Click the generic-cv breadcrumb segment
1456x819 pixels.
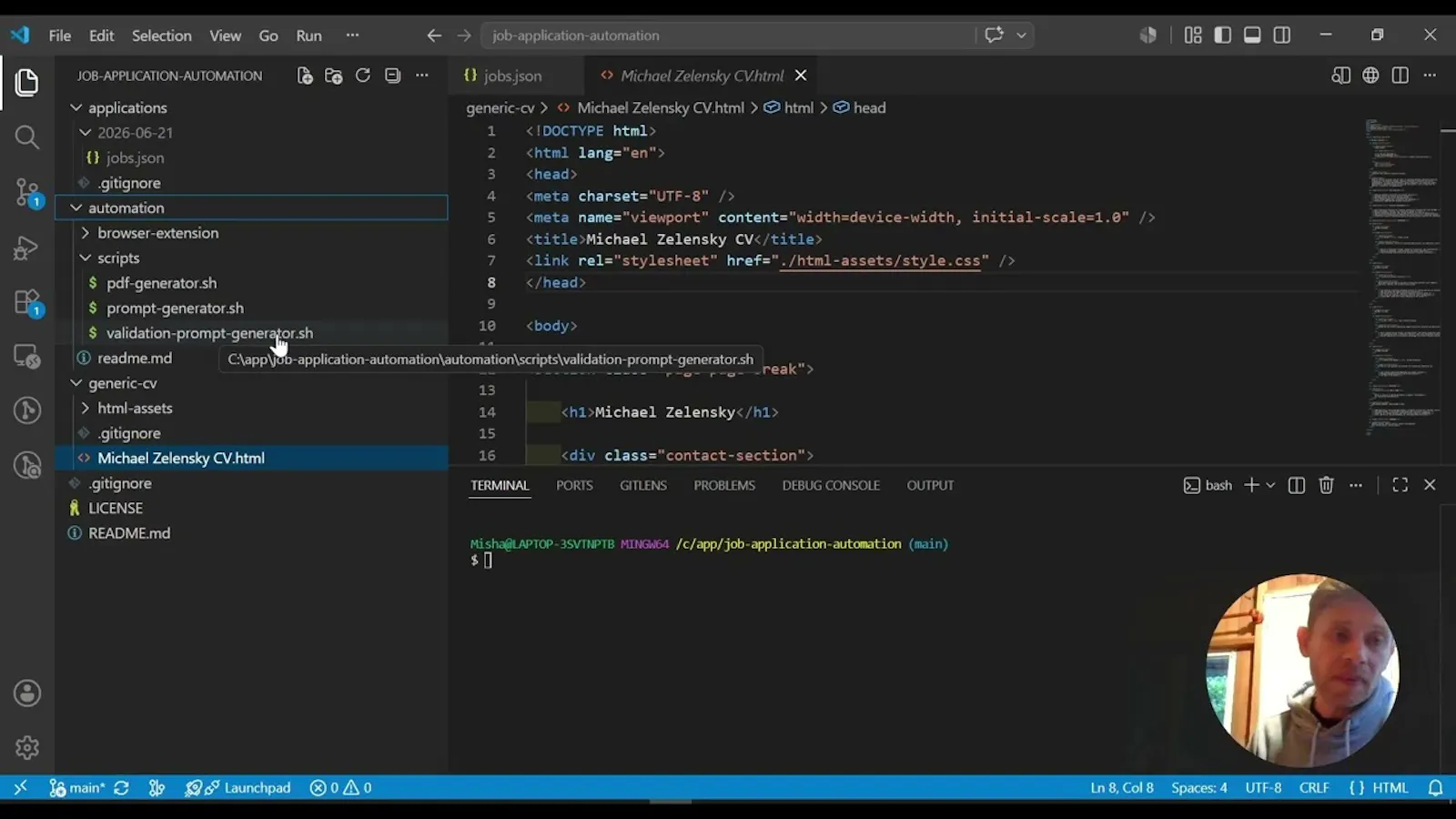point(500,107)
